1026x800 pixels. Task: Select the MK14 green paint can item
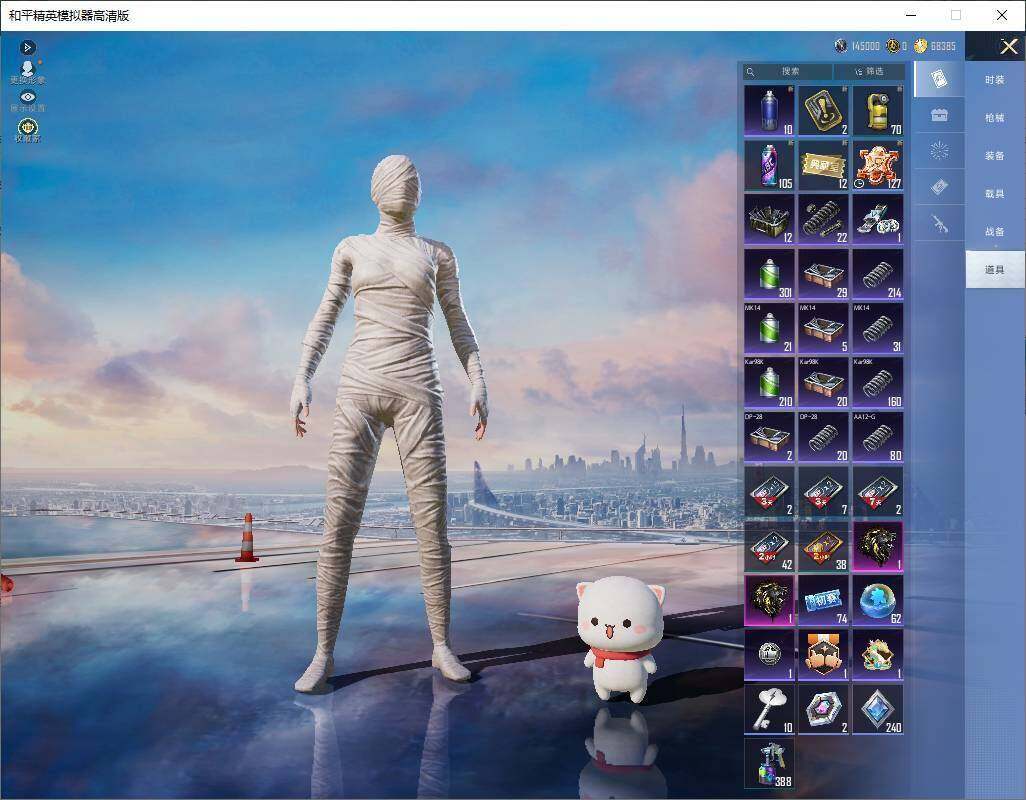770,329
